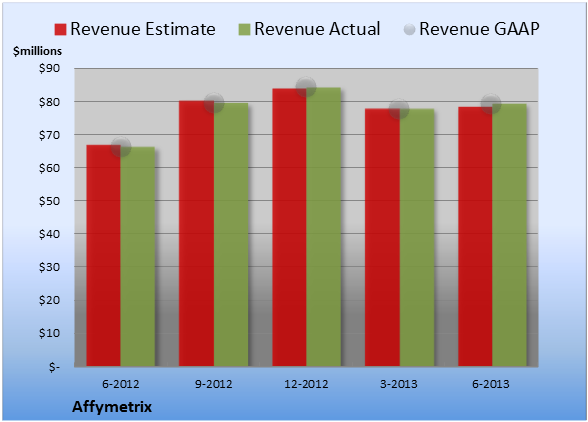Select the red estimate bar for 6-2012
The image size is (588, 422).
click(x=104, y=255)
